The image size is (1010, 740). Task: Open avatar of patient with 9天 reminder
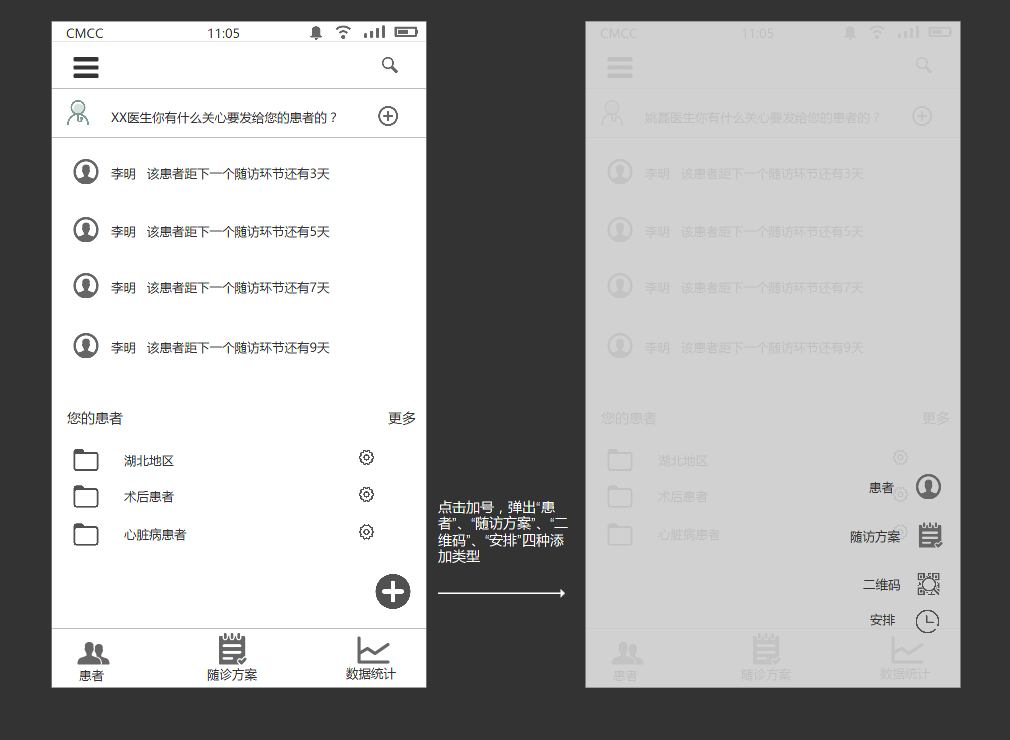pos(86,346)
